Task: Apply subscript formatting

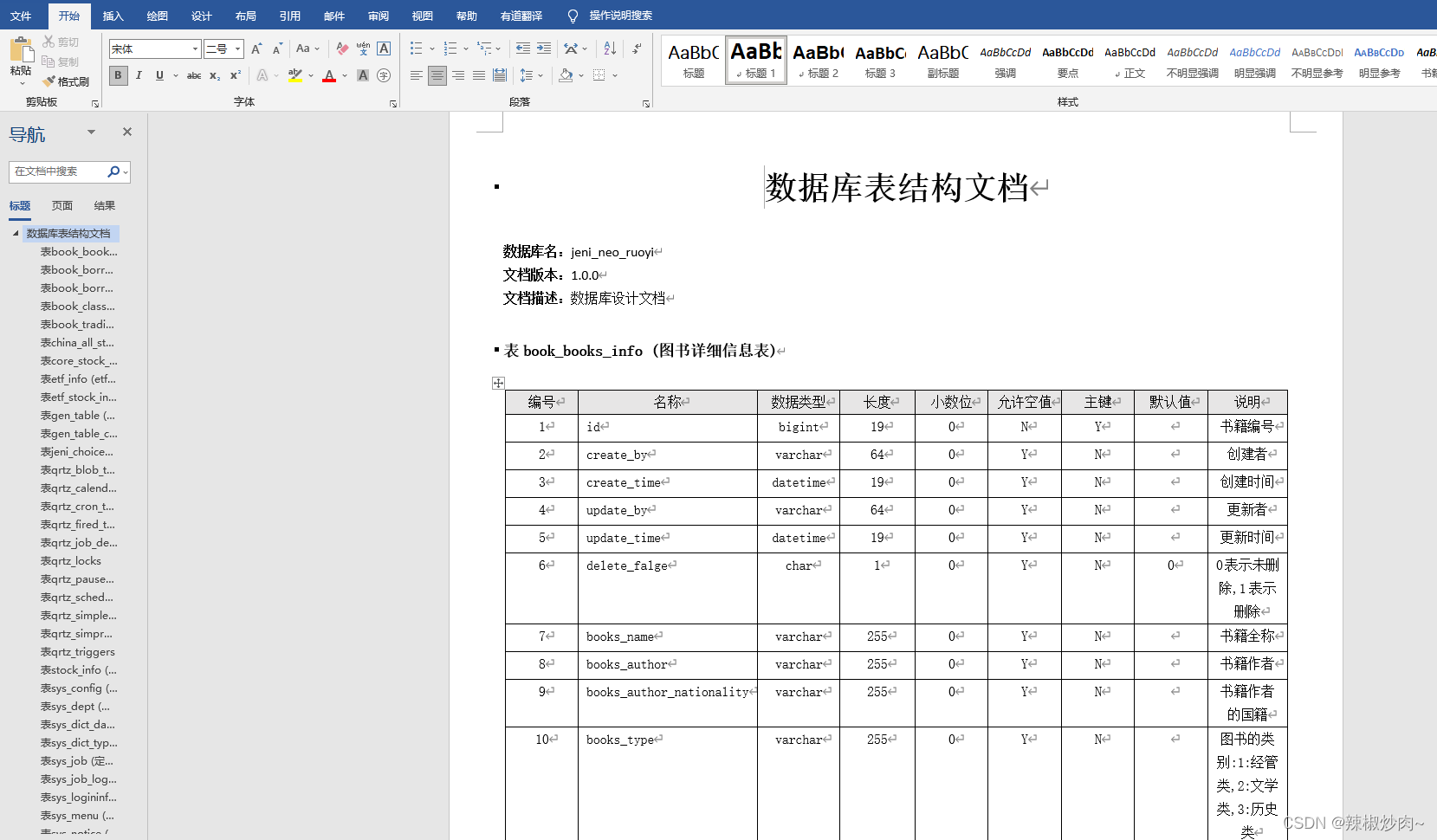Action: tap(215, 75)
